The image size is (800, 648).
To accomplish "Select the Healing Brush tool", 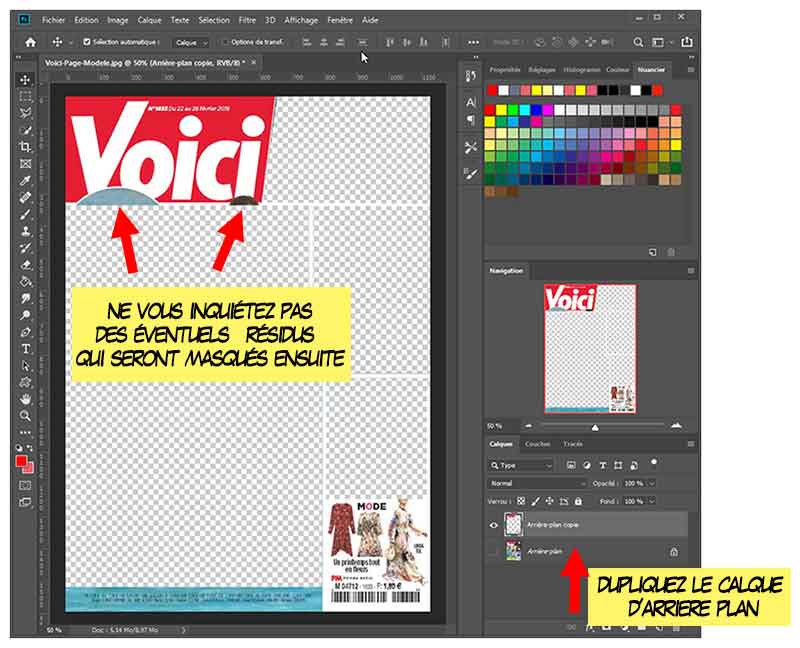I will tap(24, 197).
